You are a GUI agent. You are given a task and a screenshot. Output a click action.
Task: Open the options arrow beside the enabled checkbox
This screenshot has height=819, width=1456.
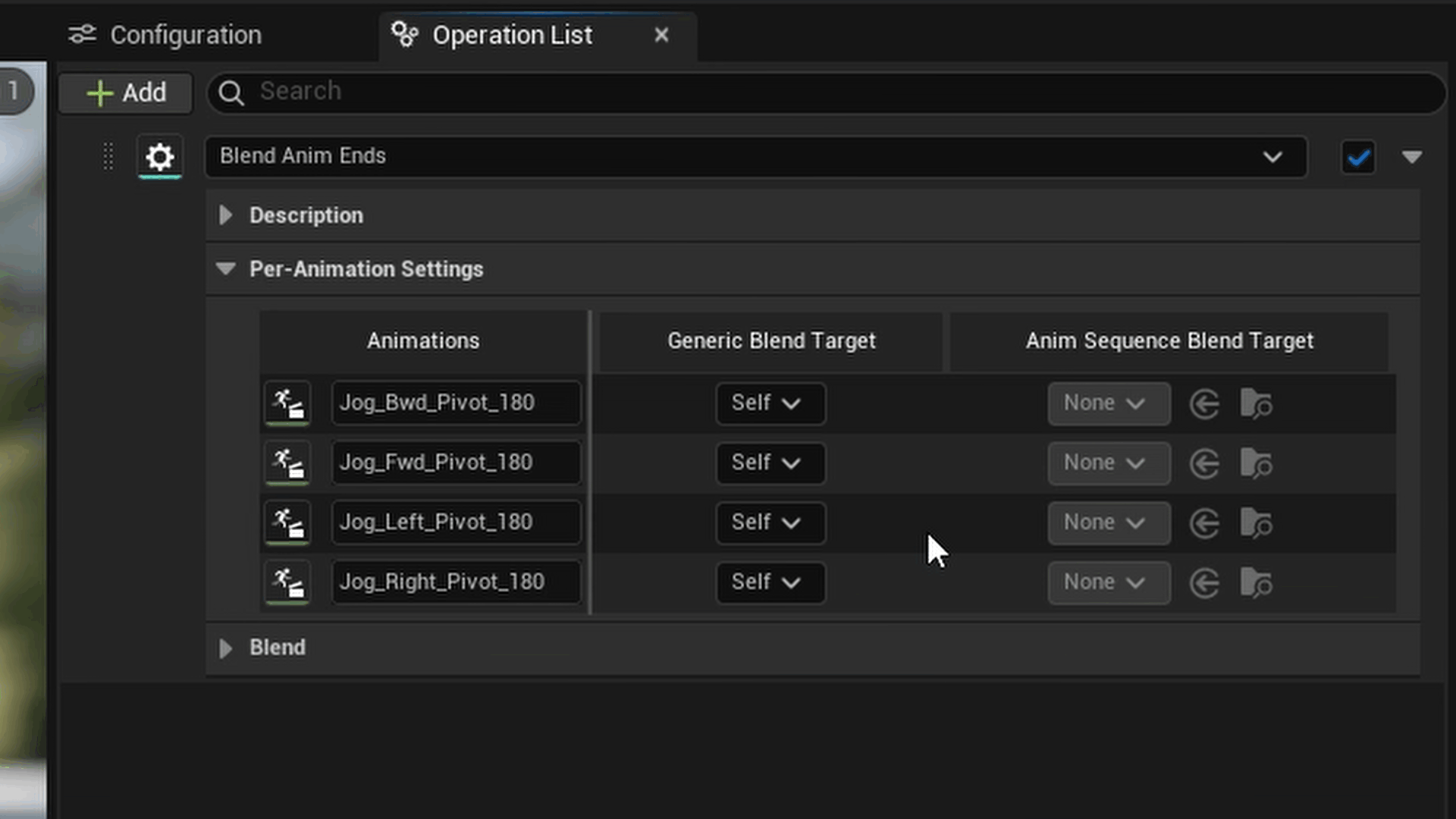(x=1411, y=157)
